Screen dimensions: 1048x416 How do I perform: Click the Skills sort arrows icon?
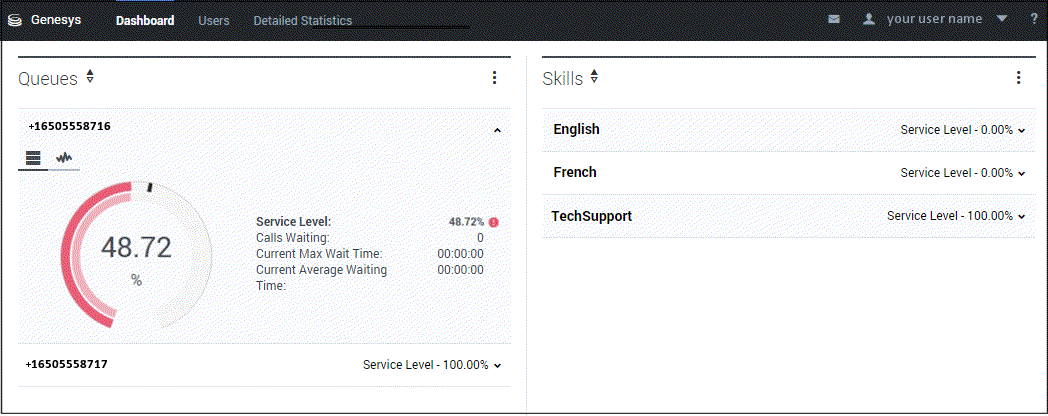[595, 77]
